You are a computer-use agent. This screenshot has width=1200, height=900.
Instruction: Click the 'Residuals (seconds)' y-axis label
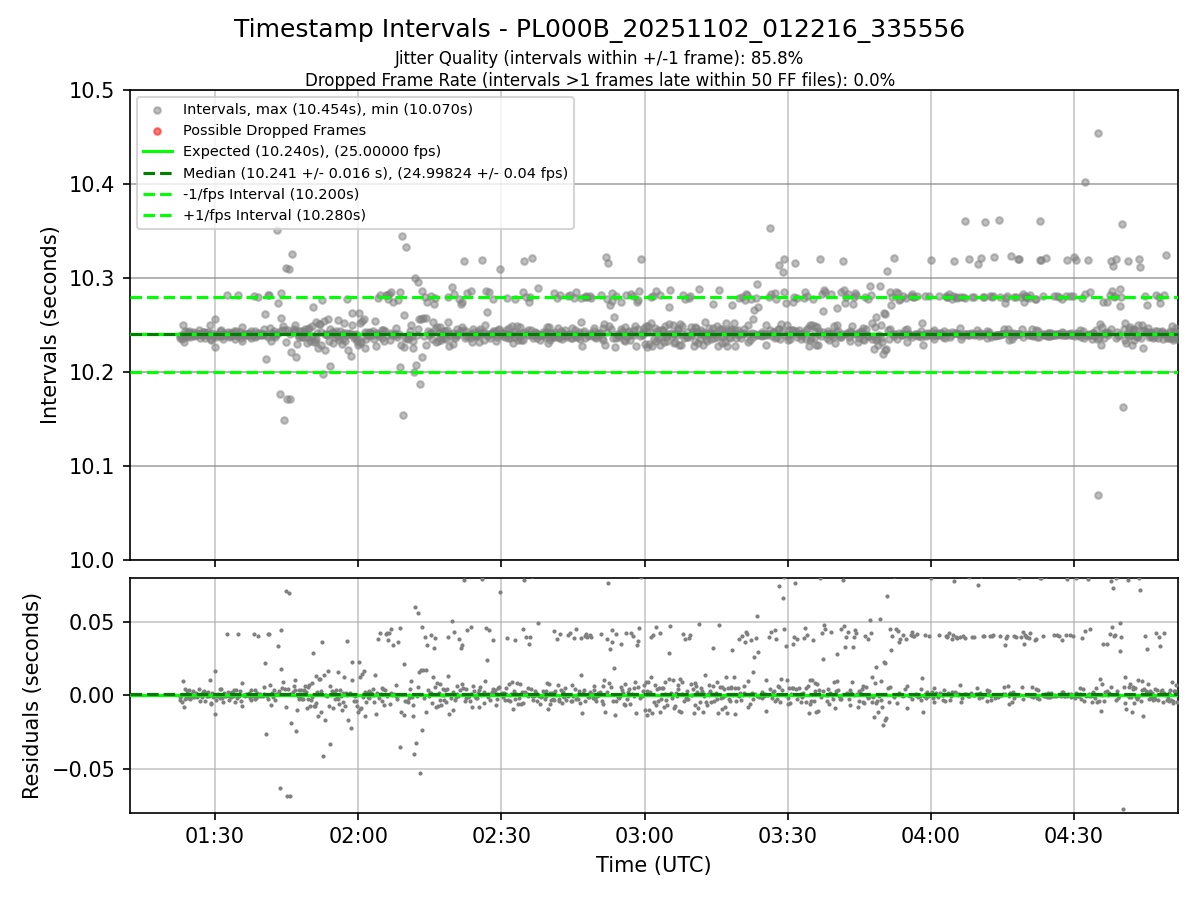point(32,696)
